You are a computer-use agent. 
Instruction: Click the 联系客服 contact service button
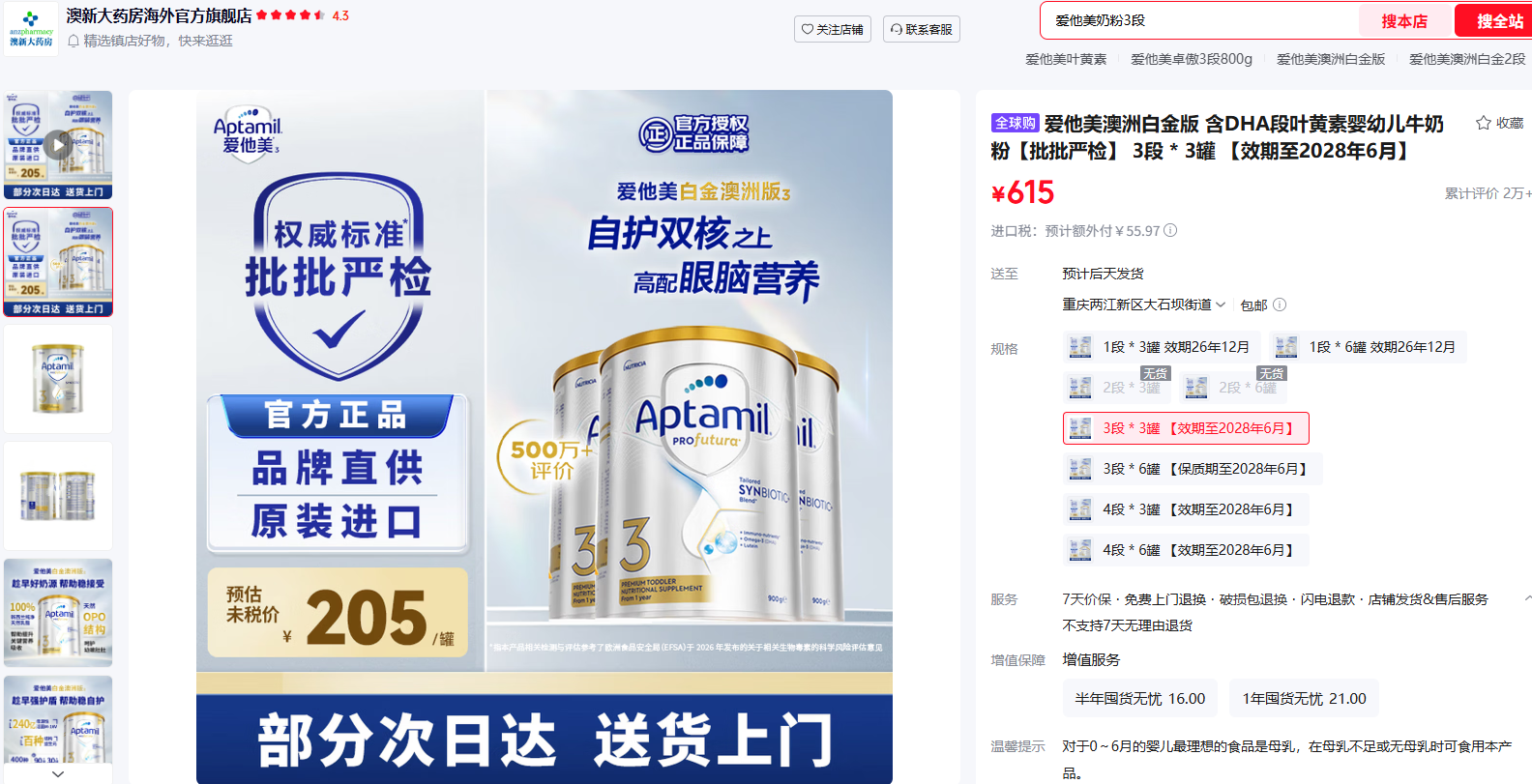(x=922, y=30)
